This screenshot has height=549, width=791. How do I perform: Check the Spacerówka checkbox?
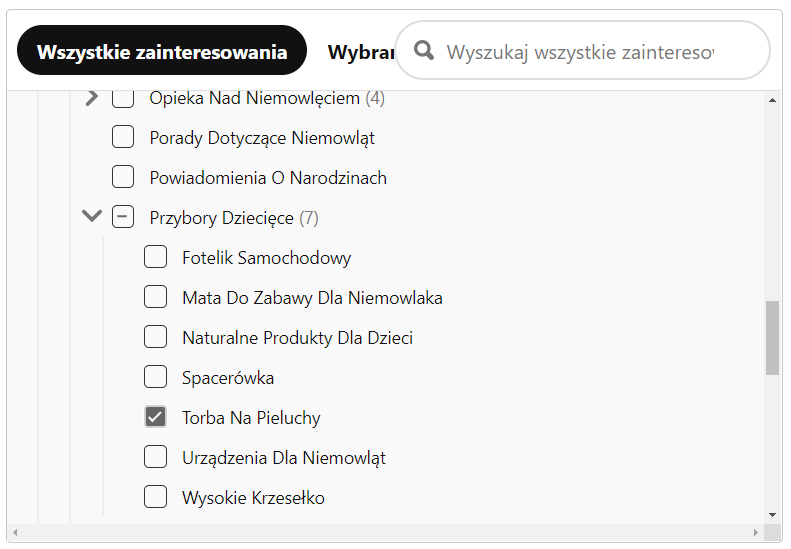coord(155,377)
